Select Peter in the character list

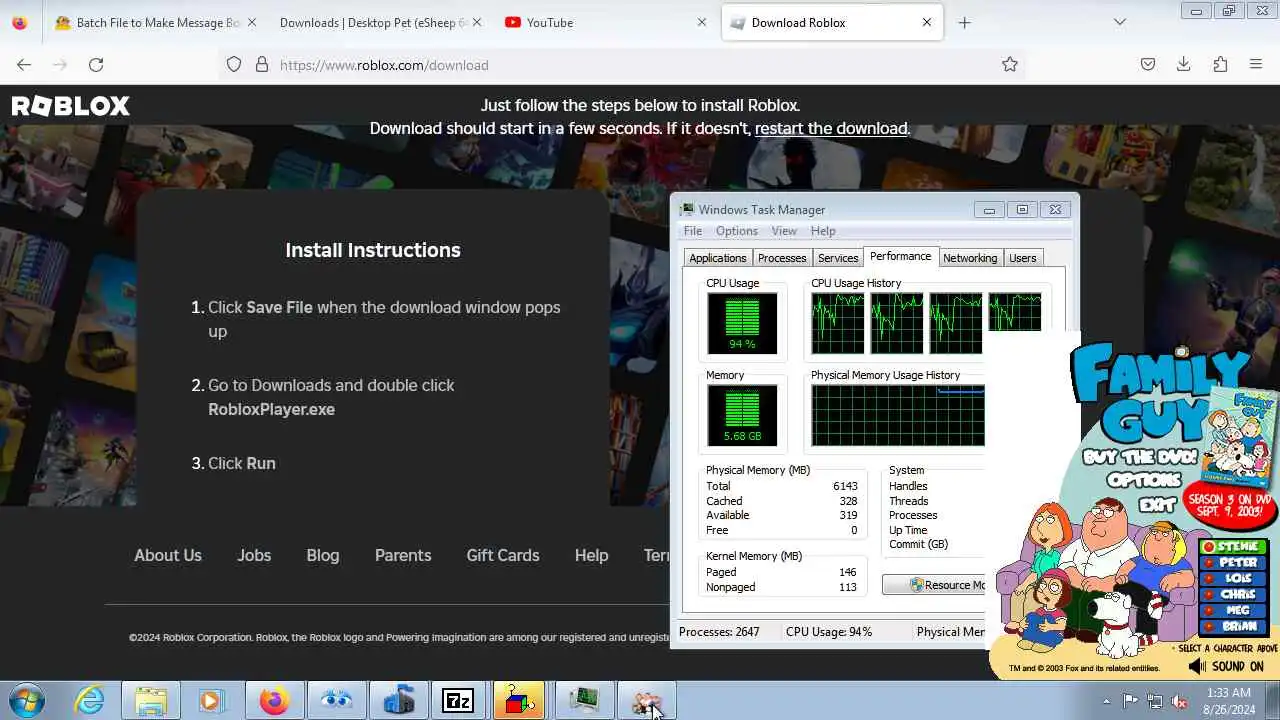click(1235, 563)
